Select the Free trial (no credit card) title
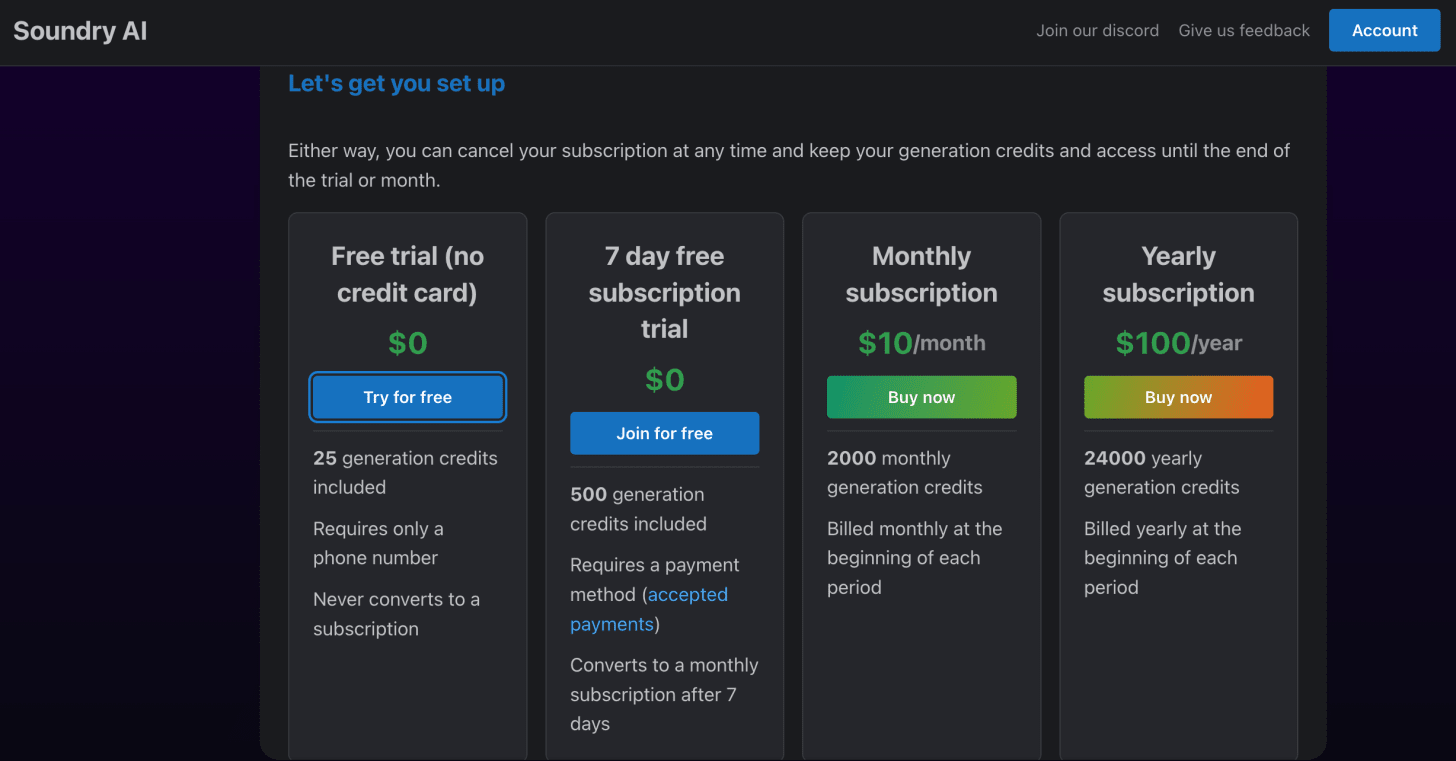Image resolution: width=1456 pixels, height=761 pixels. [408, 275]
